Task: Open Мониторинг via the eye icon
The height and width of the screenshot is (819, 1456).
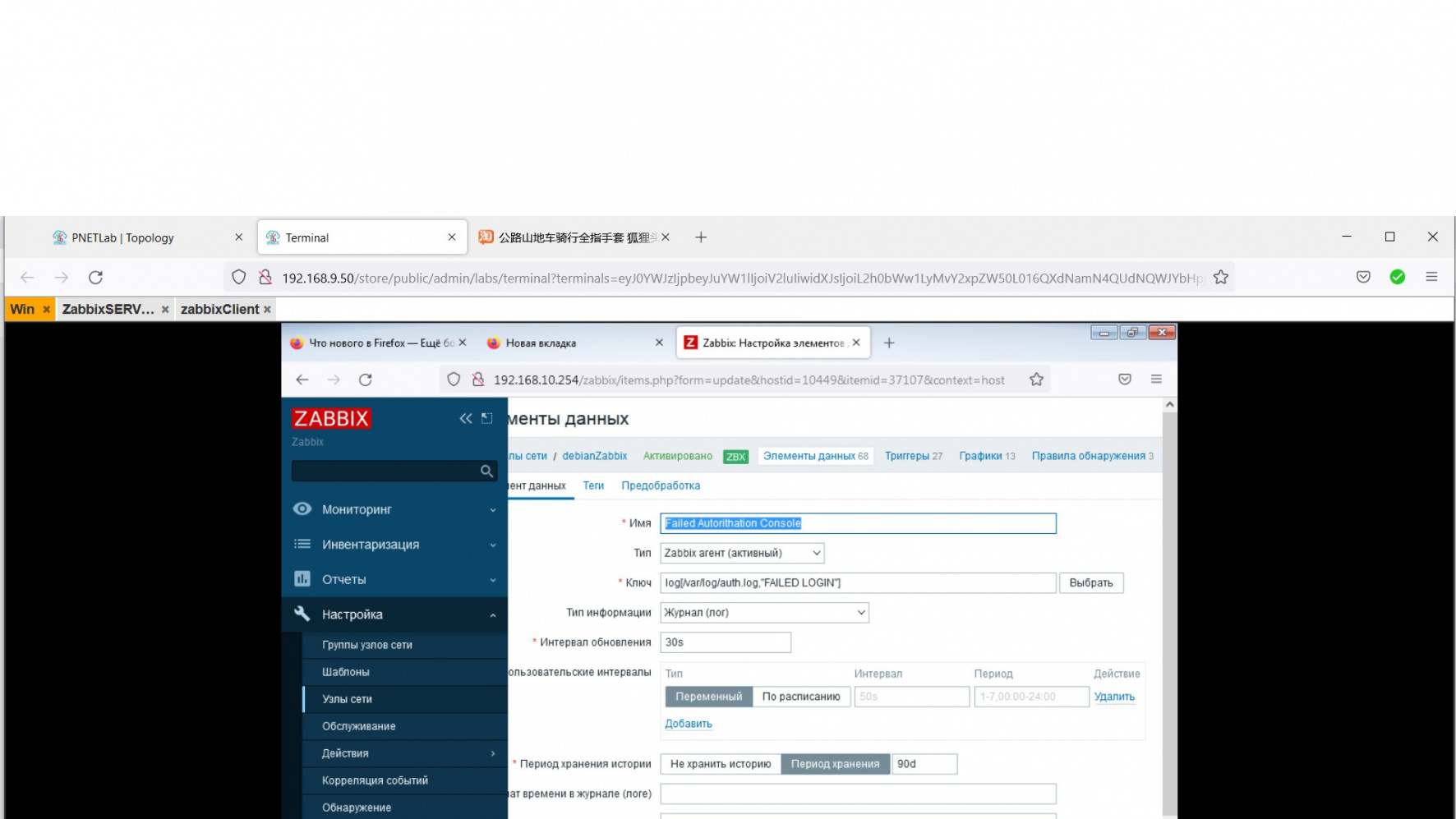Action: tap(302, 509)
